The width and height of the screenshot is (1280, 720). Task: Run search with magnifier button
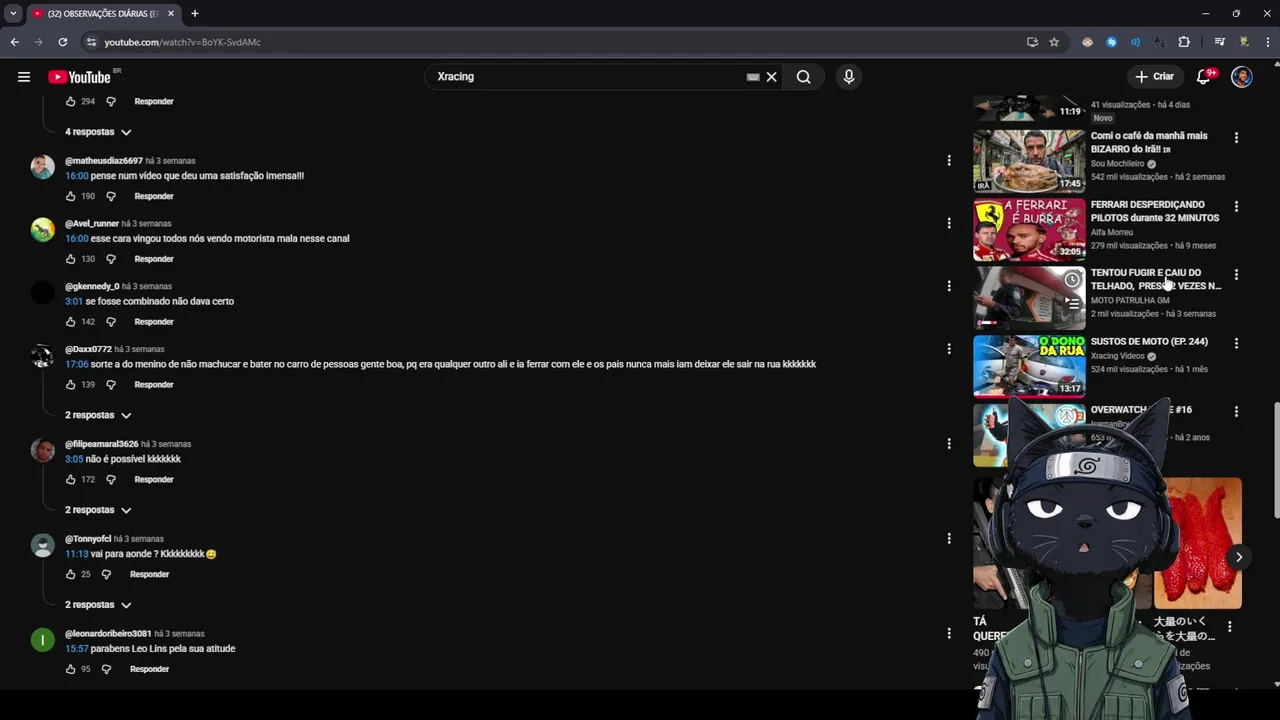click(x=803, y=77)
